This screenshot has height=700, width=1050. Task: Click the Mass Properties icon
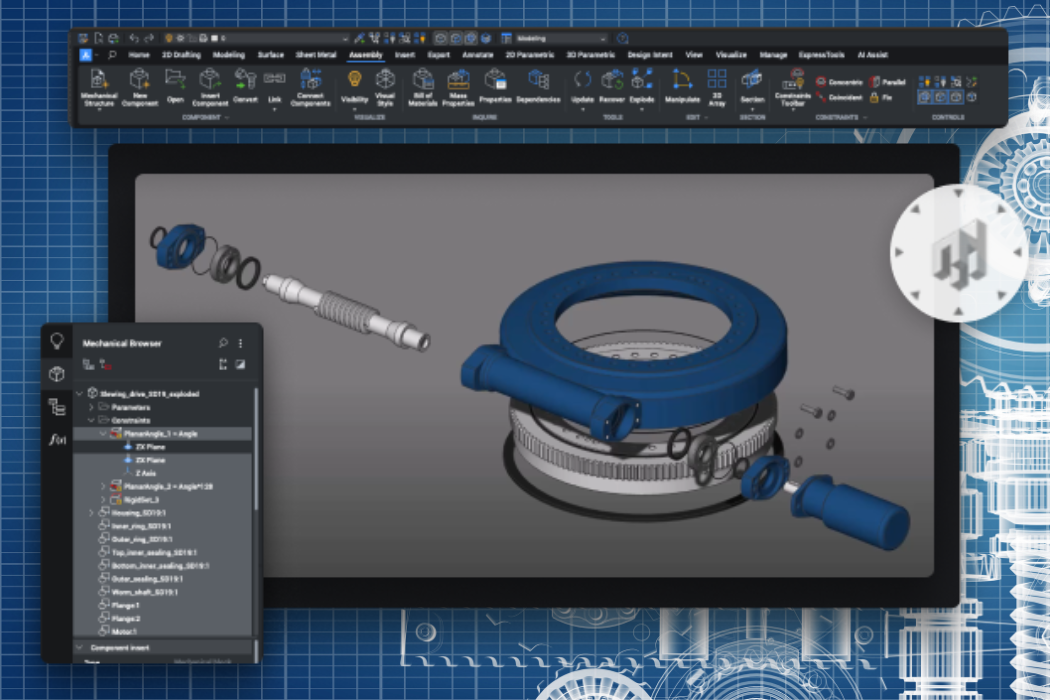[458, 87]
